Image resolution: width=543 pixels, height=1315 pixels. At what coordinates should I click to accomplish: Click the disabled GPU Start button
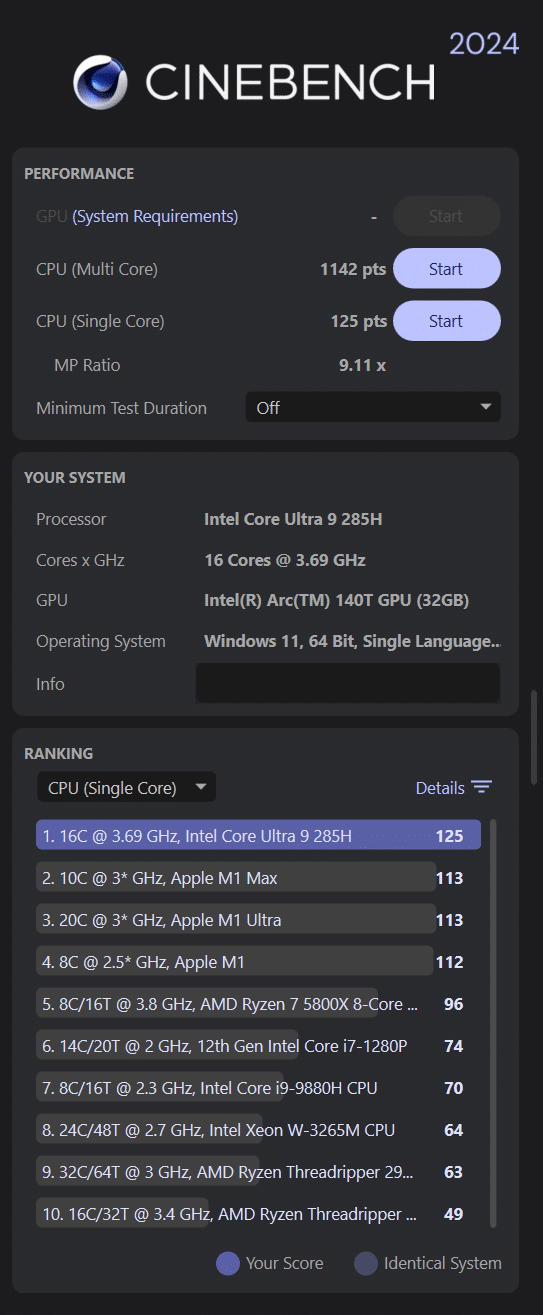446,216
